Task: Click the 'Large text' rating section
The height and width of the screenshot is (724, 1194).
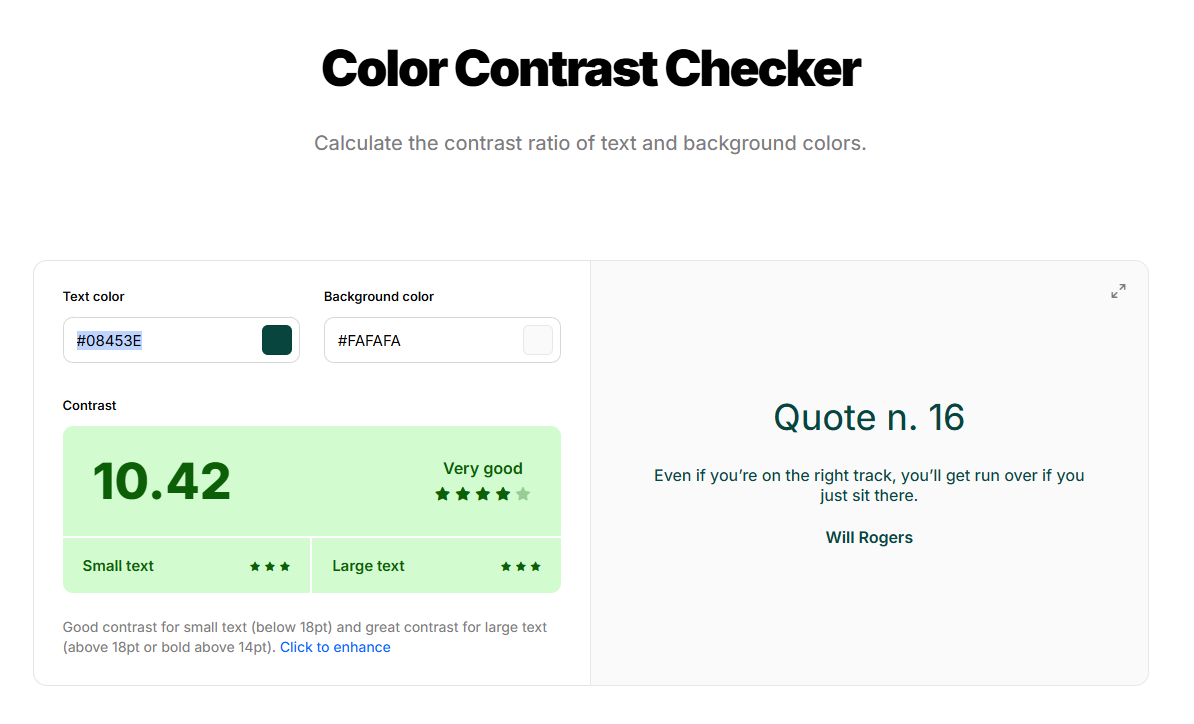Action: click(x=368, y=565)
